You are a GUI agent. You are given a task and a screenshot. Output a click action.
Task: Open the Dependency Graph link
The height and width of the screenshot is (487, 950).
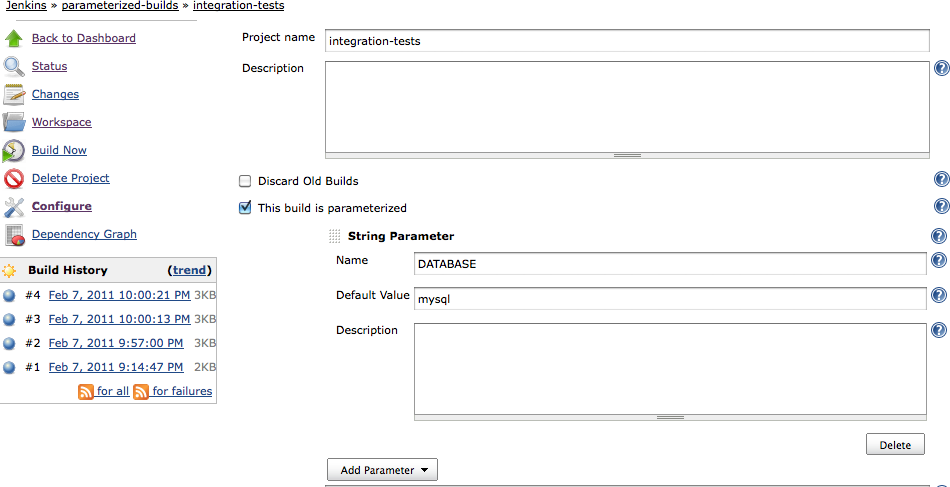[84, 234]
